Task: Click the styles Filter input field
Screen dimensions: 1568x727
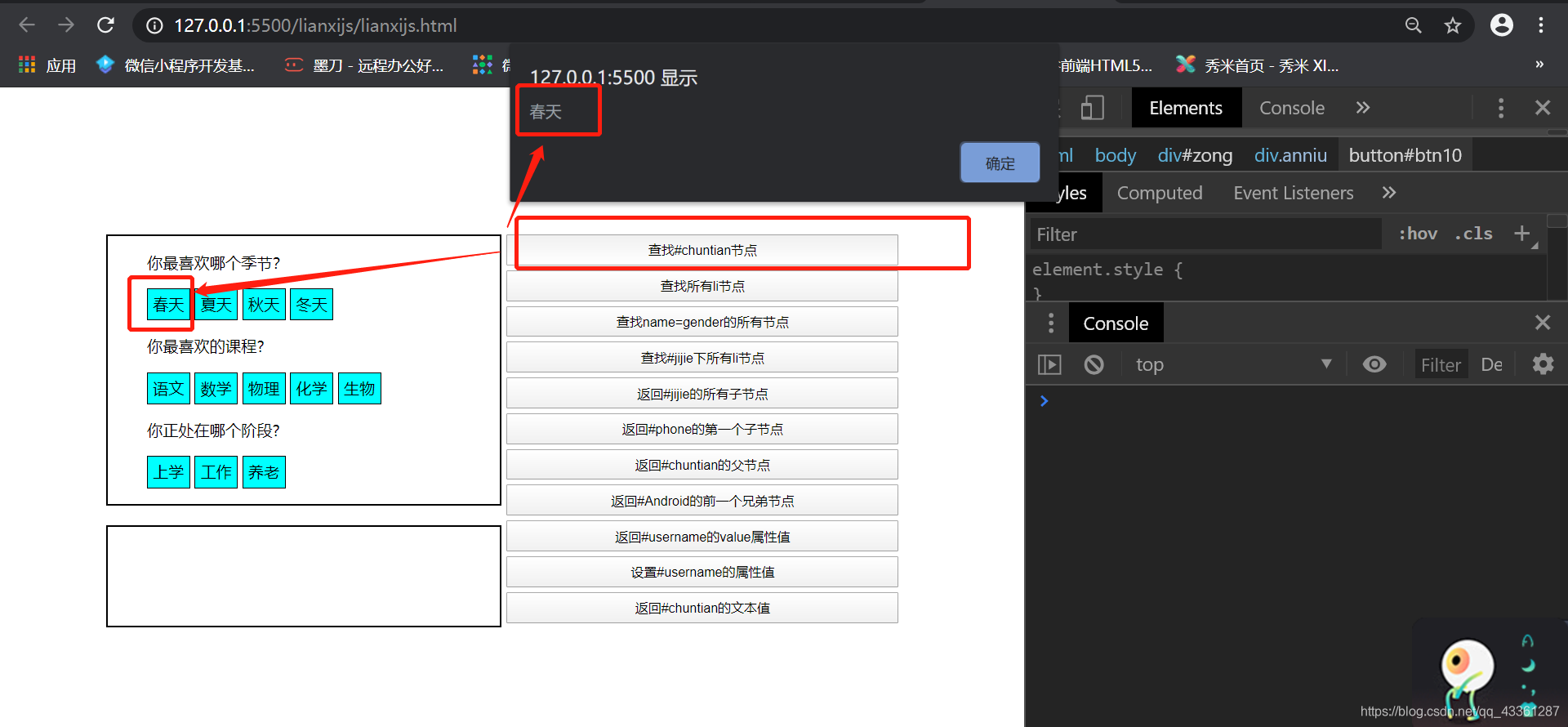Action: pyautogui.click(x=1205, y=234)
